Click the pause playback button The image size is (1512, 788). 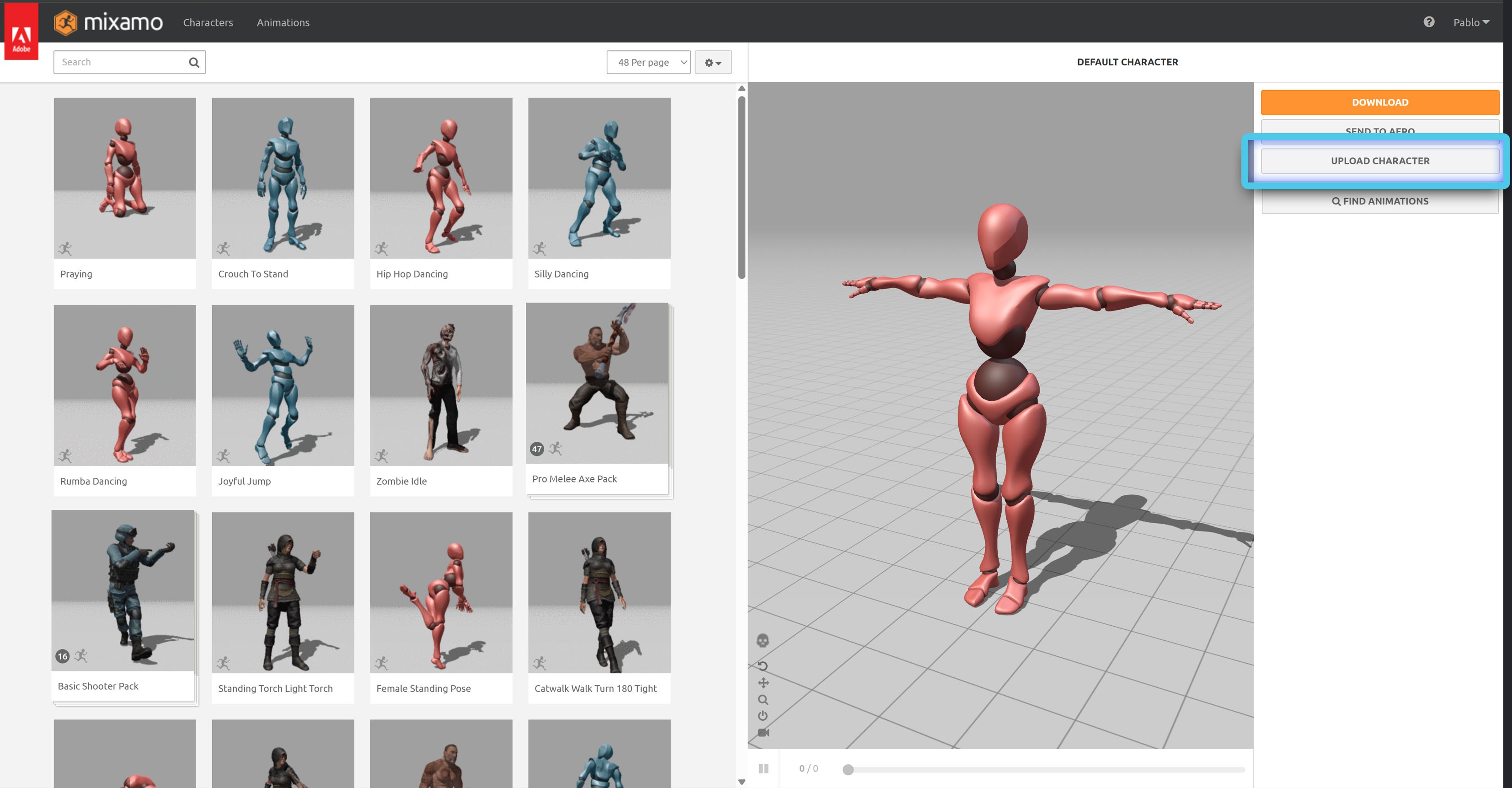pos(763,769)
